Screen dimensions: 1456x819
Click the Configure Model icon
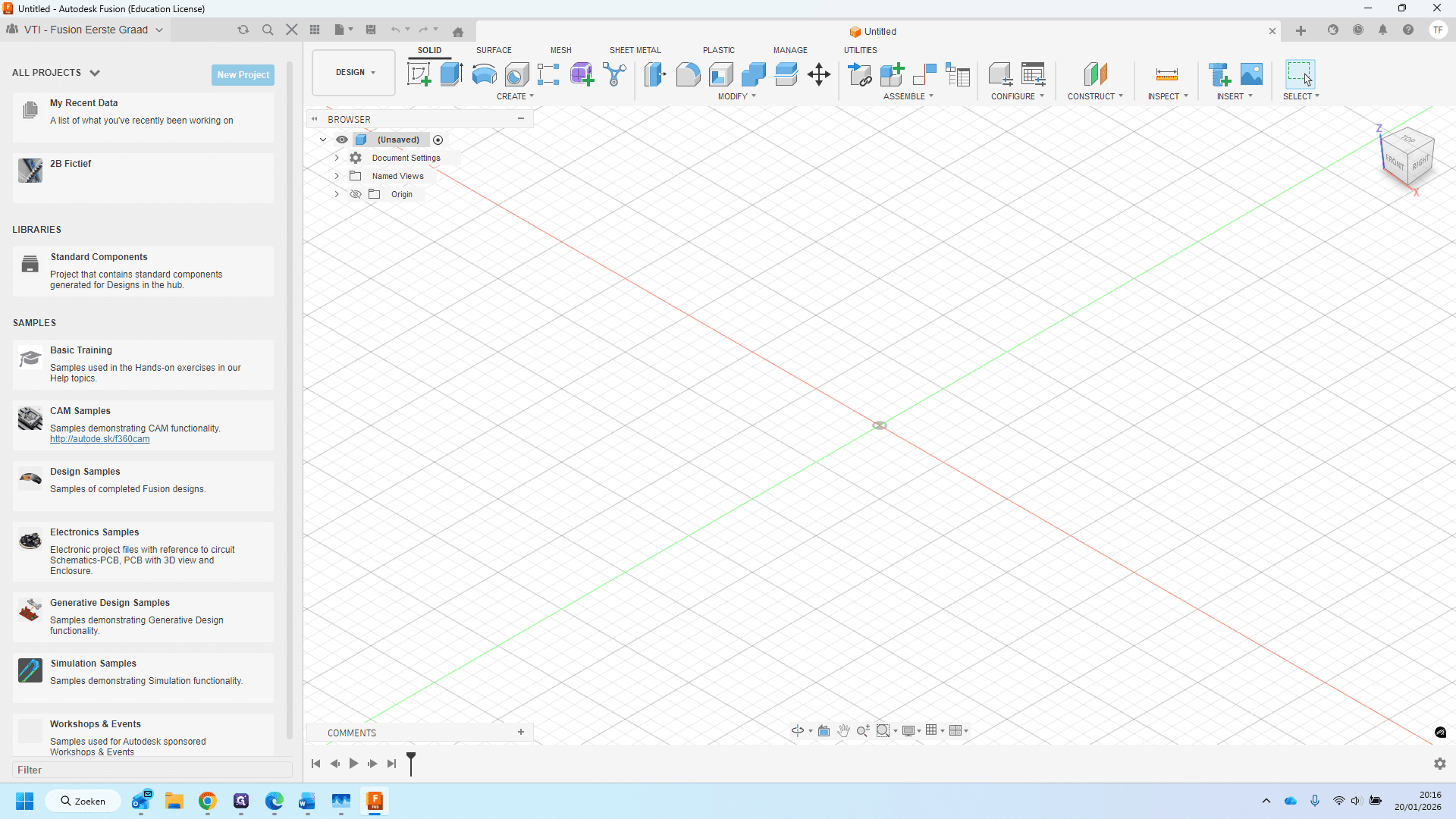coord(1000,74)
